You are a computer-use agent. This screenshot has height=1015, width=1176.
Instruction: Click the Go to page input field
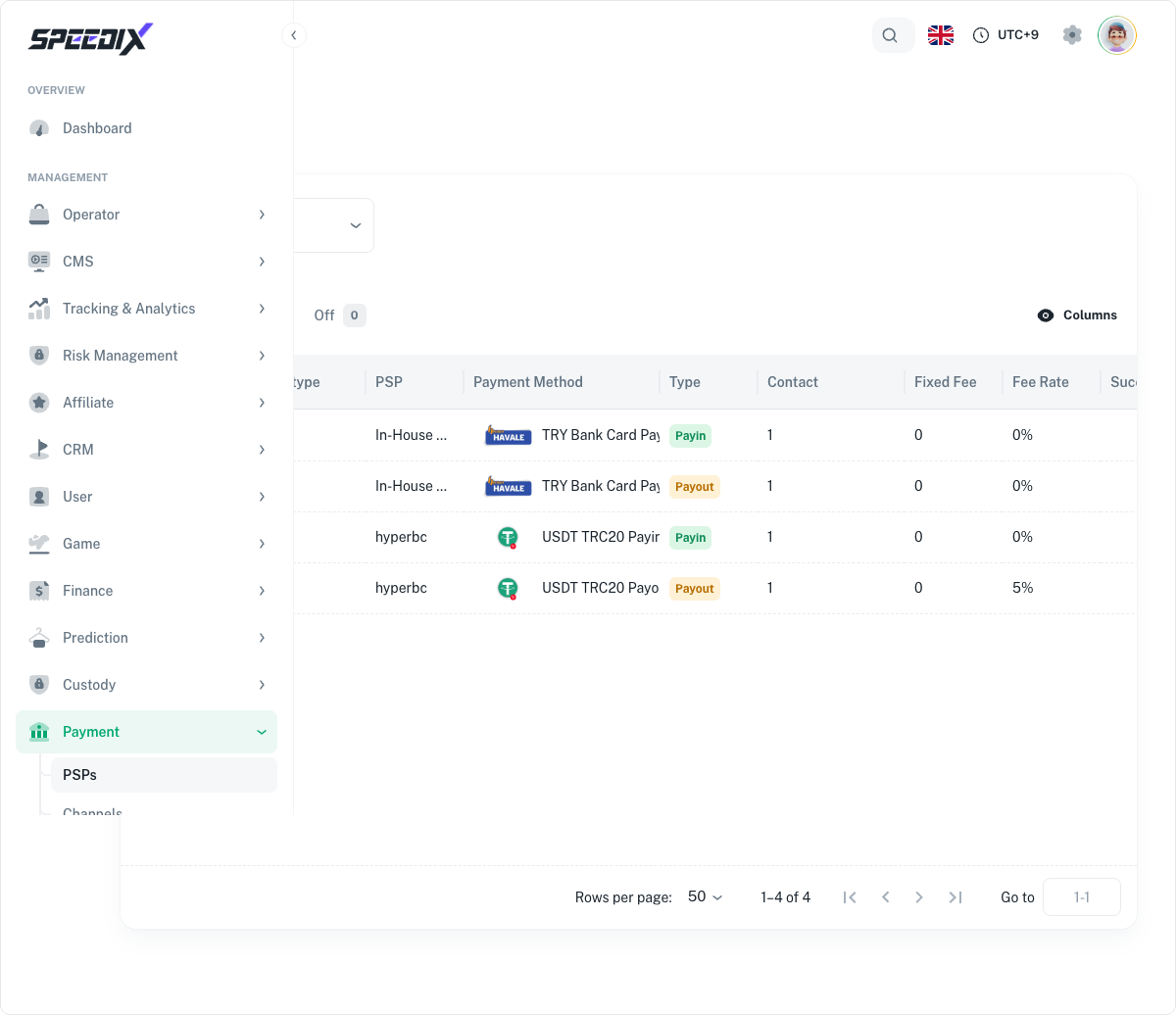[x=1082, y=897]
